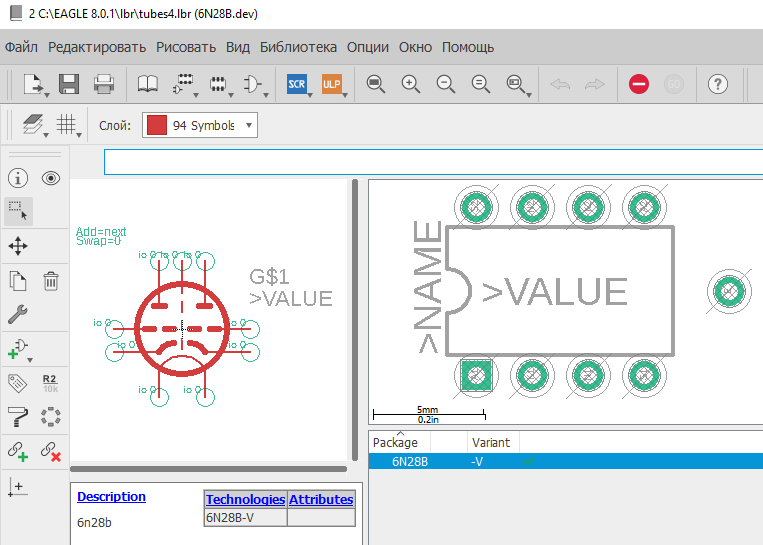Open the library table of contents book icon
763x545 pixels.
pos(147,84)
